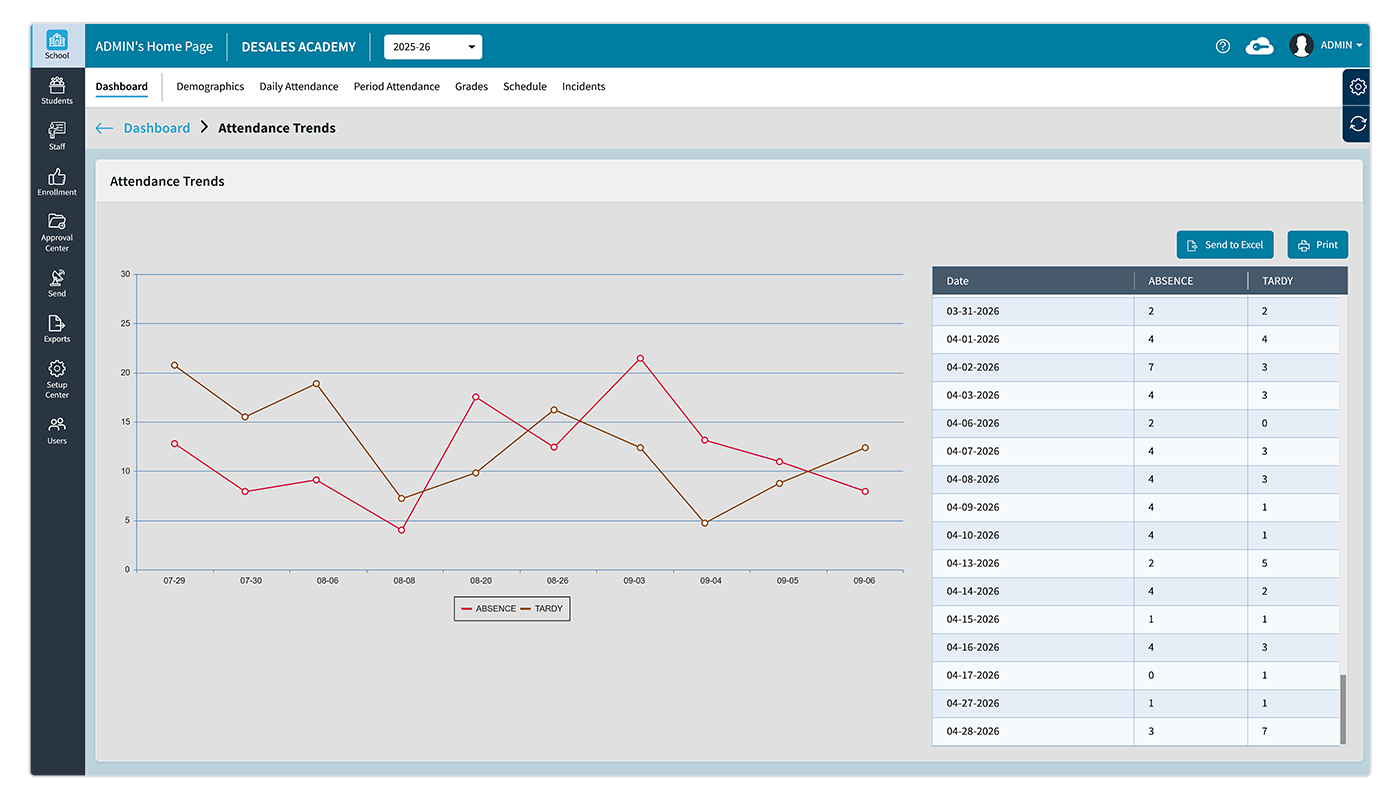Click the 04-28-2026 date cell

point(1033,731)
